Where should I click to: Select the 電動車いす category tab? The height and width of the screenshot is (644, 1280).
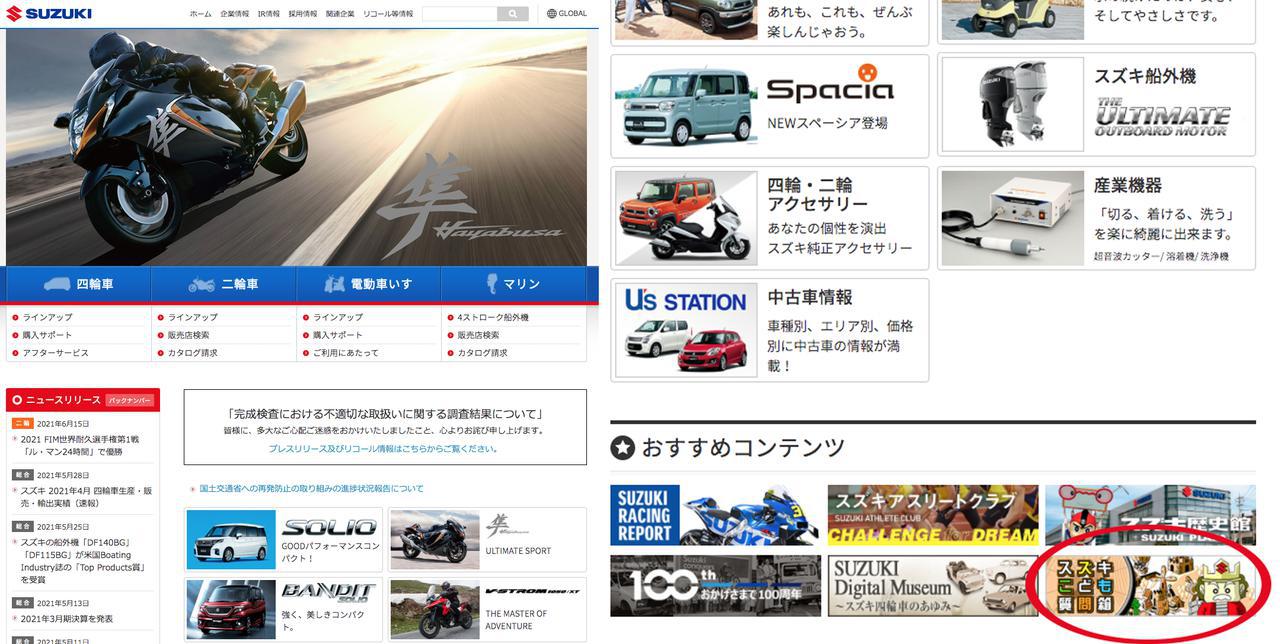[368, 284]
